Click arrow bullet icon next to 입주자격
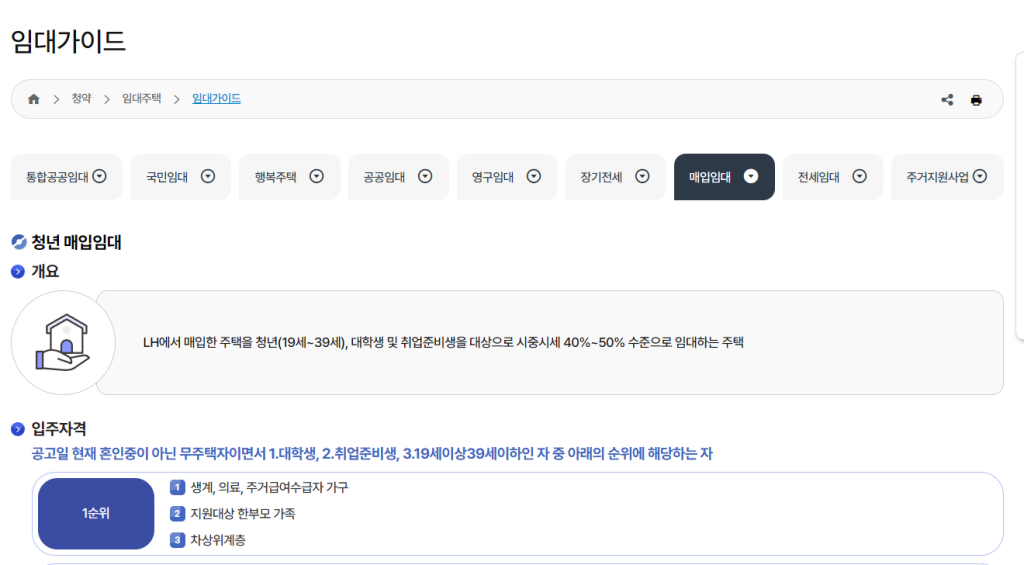Image resolution: width=1024 pixels, height=565 pixels. point(18,429)
